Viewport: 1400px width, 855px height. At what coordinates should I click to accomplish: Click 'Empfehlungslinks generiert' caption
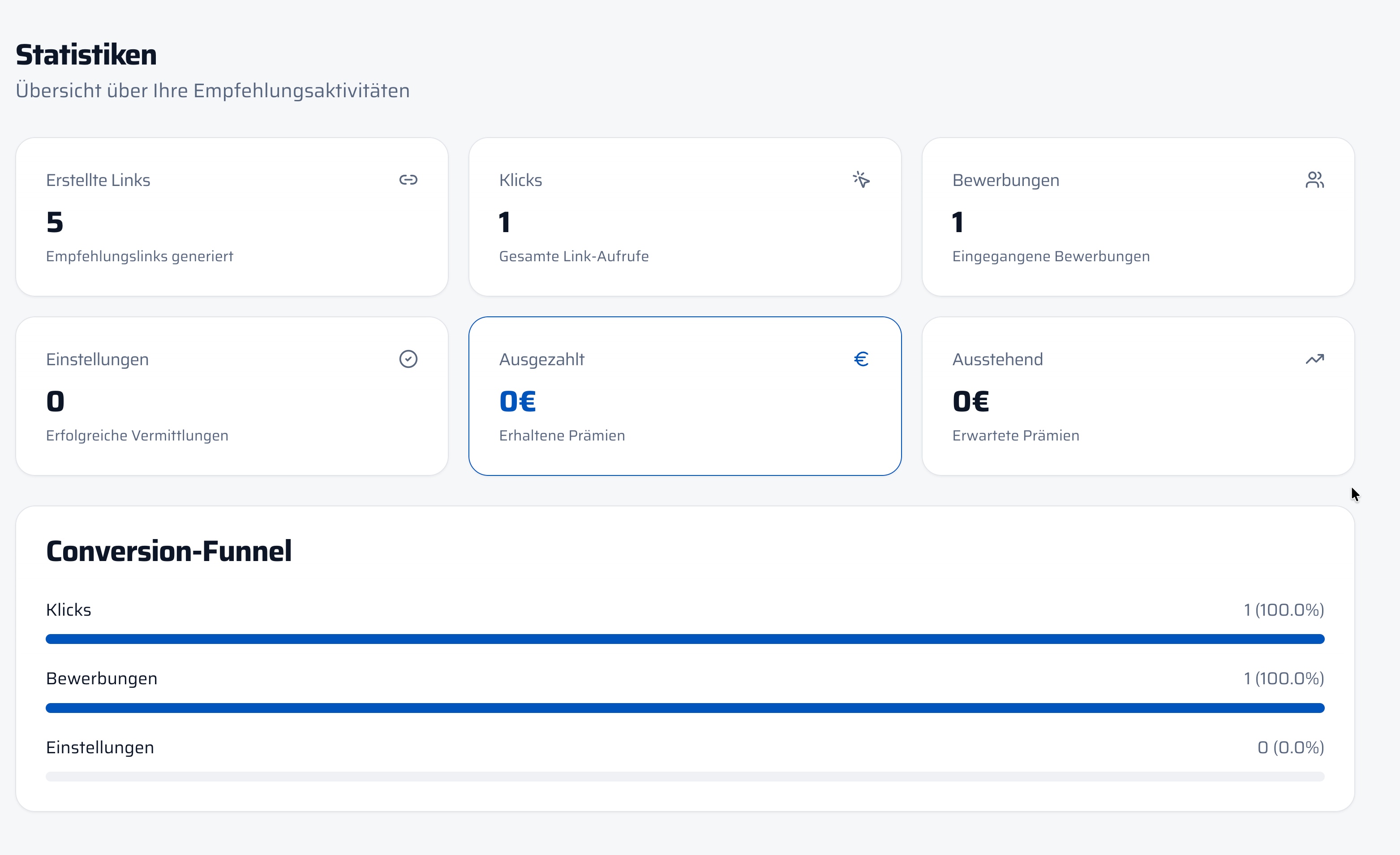pos(139,256)
